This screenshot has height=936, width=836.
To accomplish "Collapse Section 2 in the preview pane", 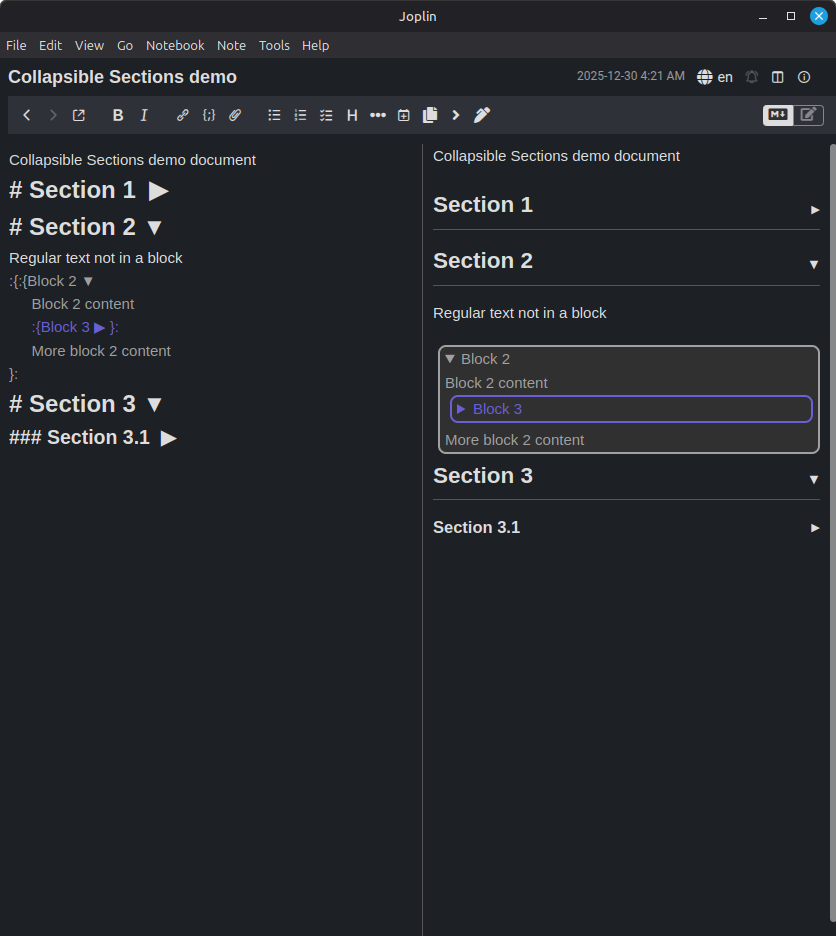I will pyautogui.click(x=813, y=264).
